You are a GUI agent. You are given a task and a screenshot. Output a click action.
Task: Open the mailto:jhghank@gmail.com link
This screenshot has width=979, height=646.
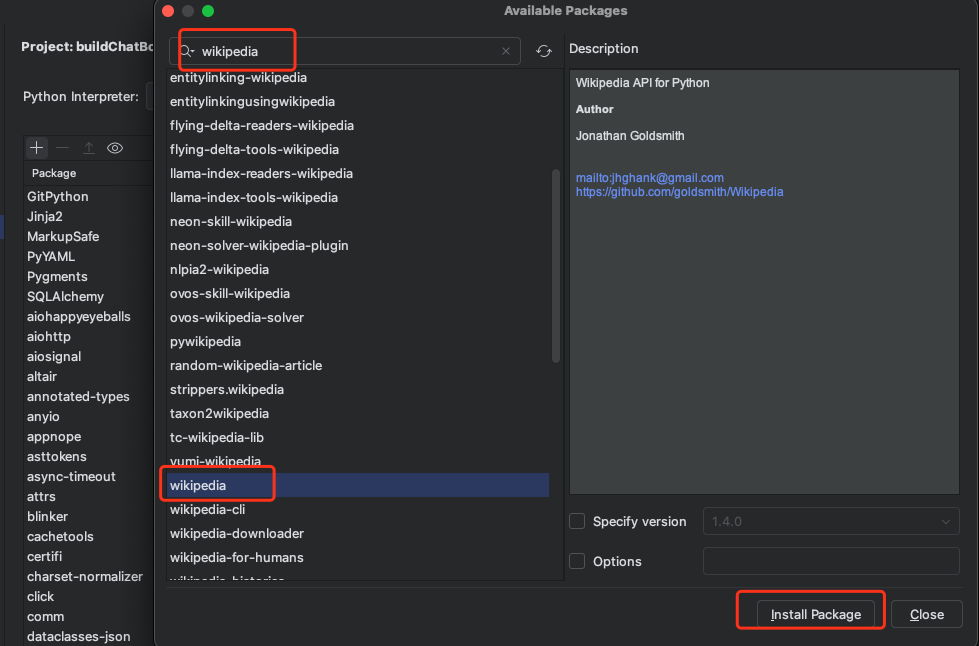click(649, 178)
